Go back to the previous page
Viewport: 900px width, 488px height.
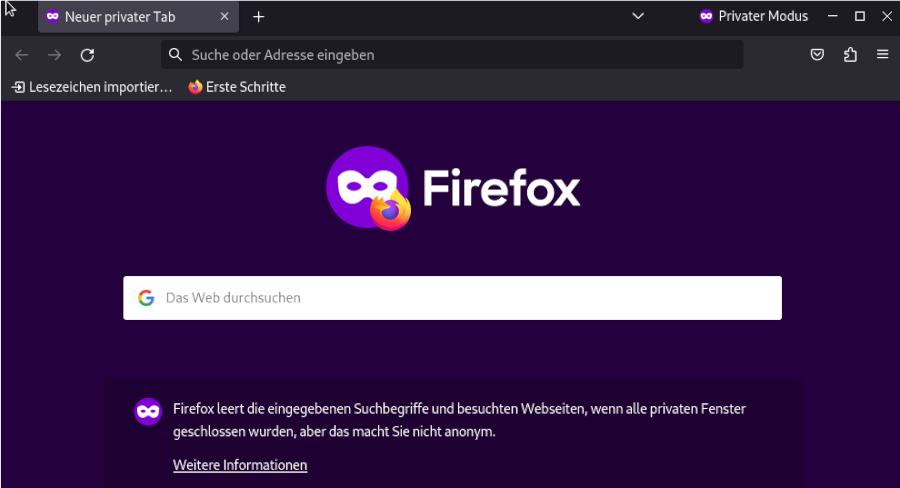click(x=21, y=55)
